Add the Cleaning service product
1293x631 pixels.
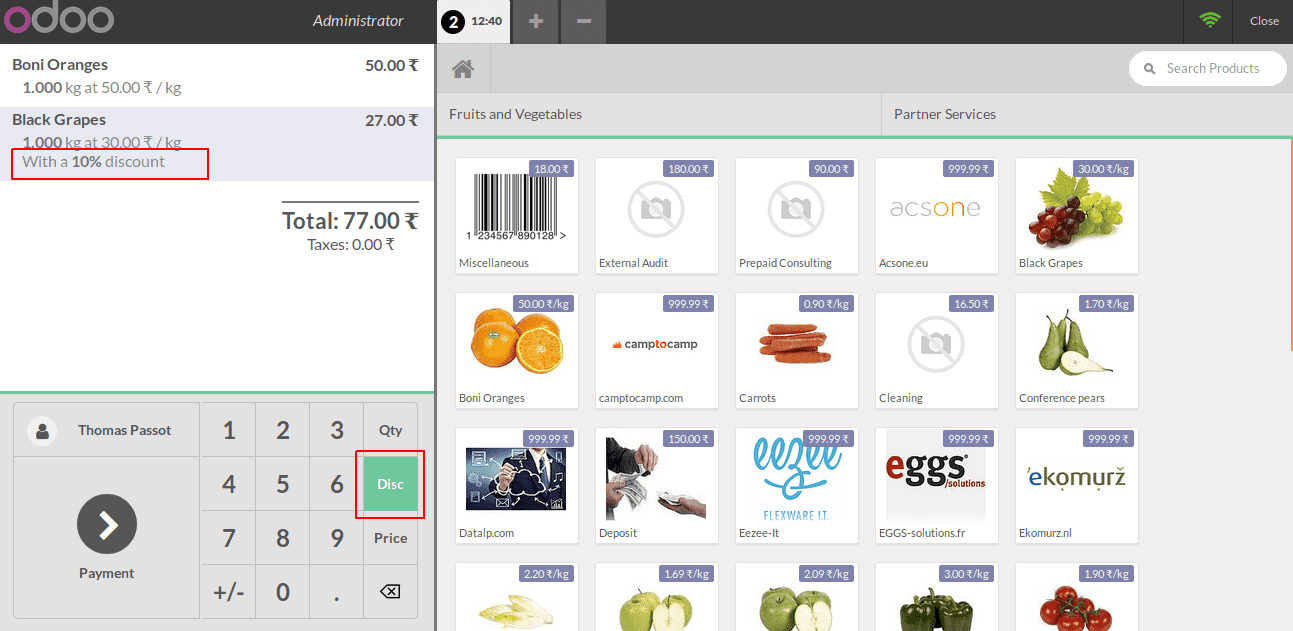937,350
